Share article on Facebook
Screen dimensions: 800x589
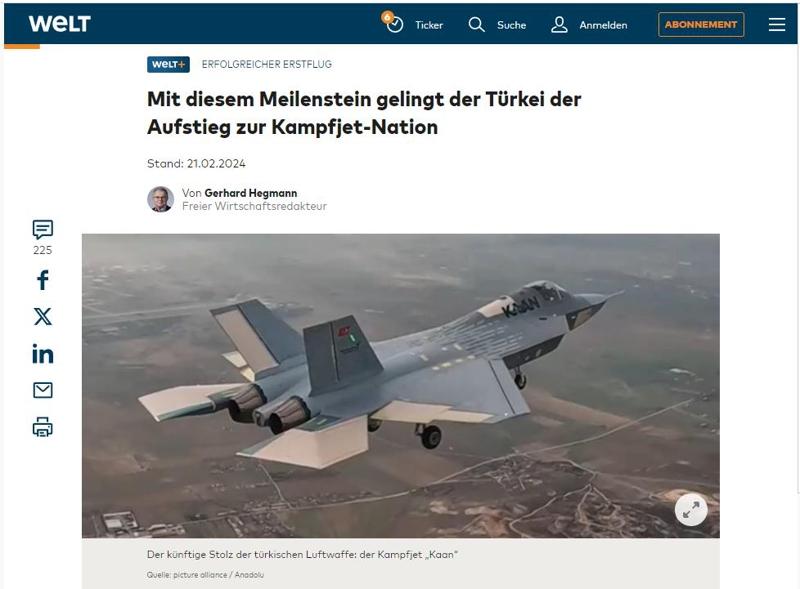(43, 280)
